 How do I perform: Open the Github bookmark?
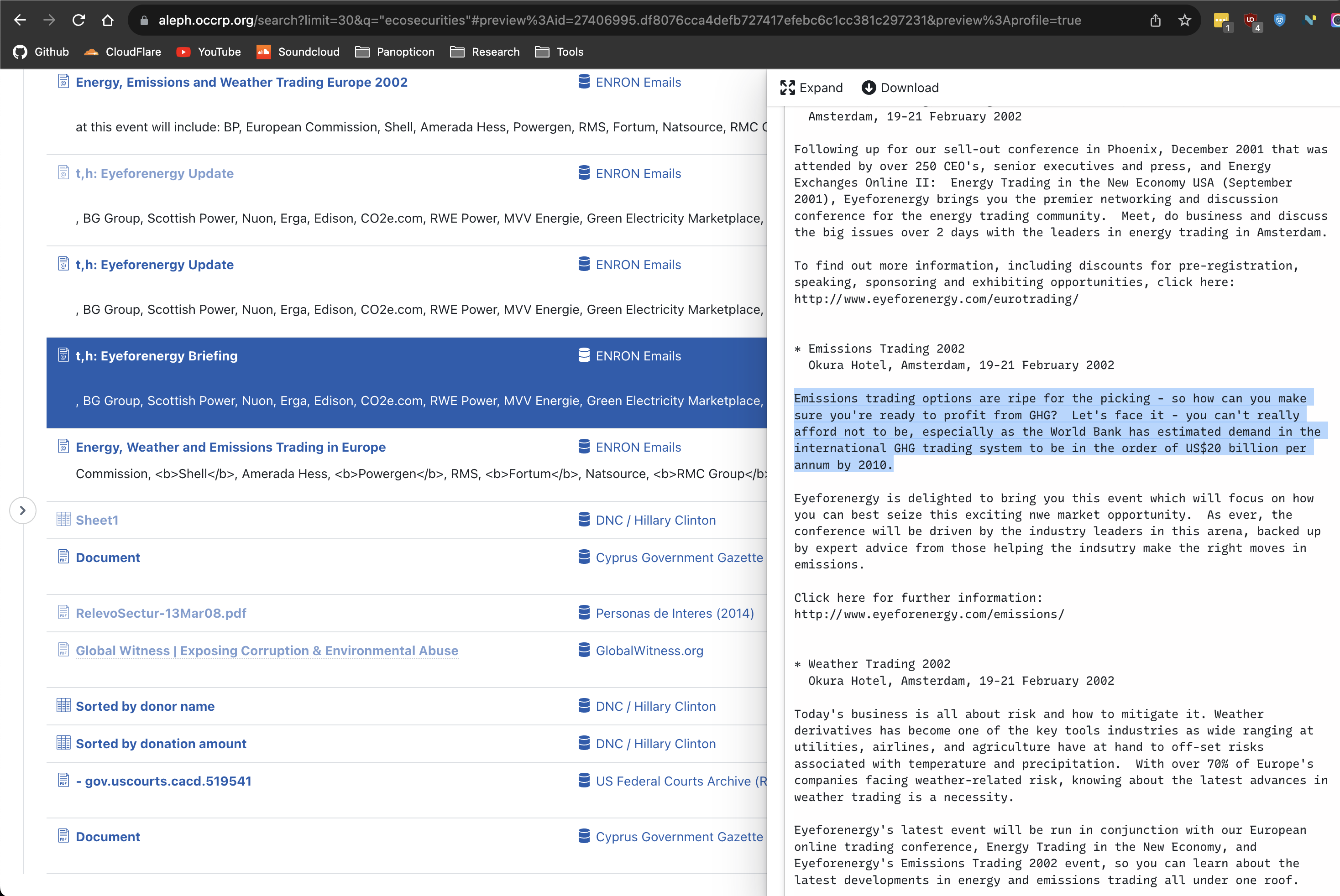coord(41,52)
